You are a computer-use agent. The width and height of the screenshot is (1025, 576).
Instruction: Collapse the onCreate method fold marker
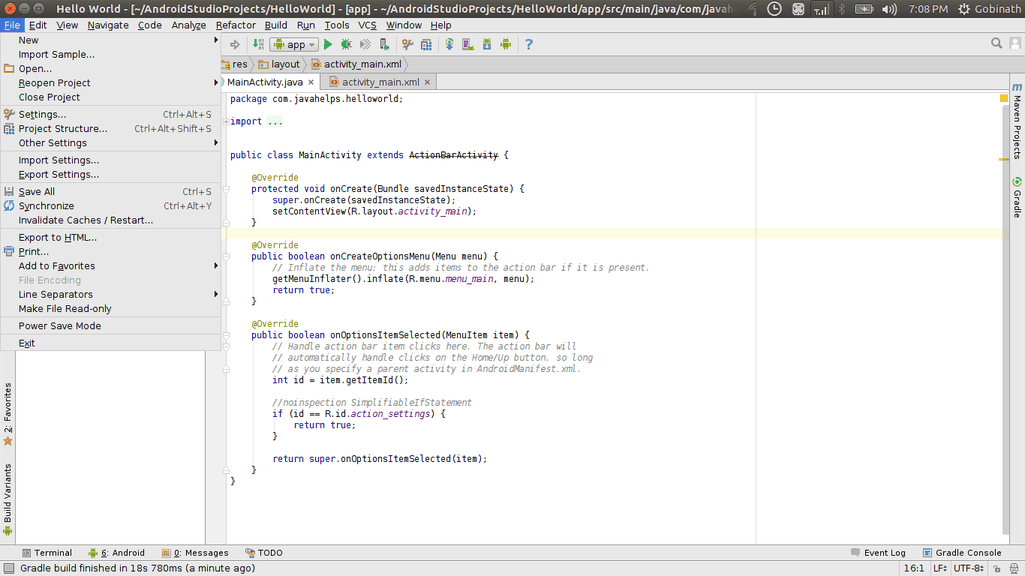pos(226,189)
